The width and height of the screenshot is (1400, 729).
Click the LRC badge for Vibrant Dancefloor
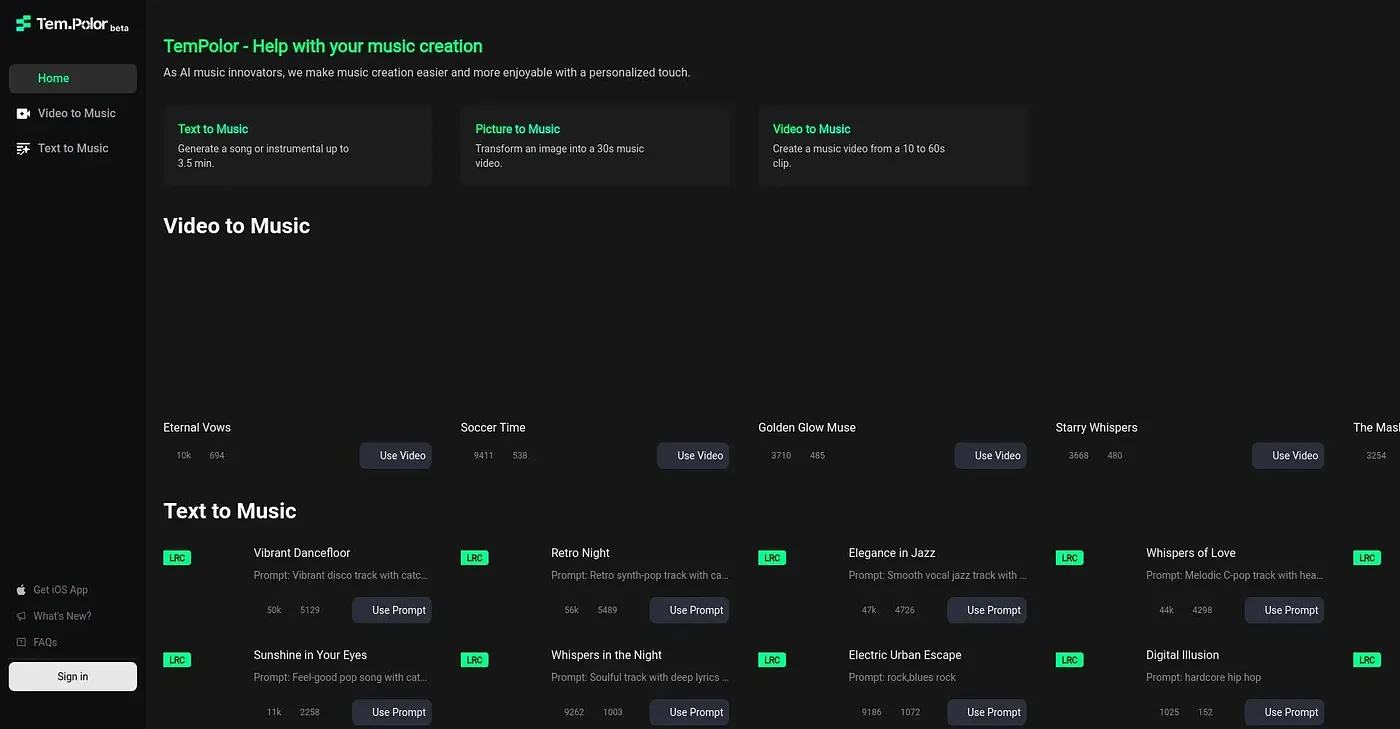coord(177,558)
